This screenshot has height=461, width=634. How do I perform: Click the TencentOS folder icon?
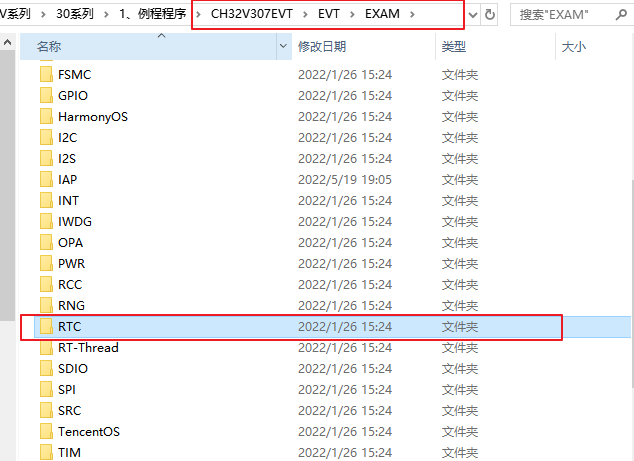[45, 432]
